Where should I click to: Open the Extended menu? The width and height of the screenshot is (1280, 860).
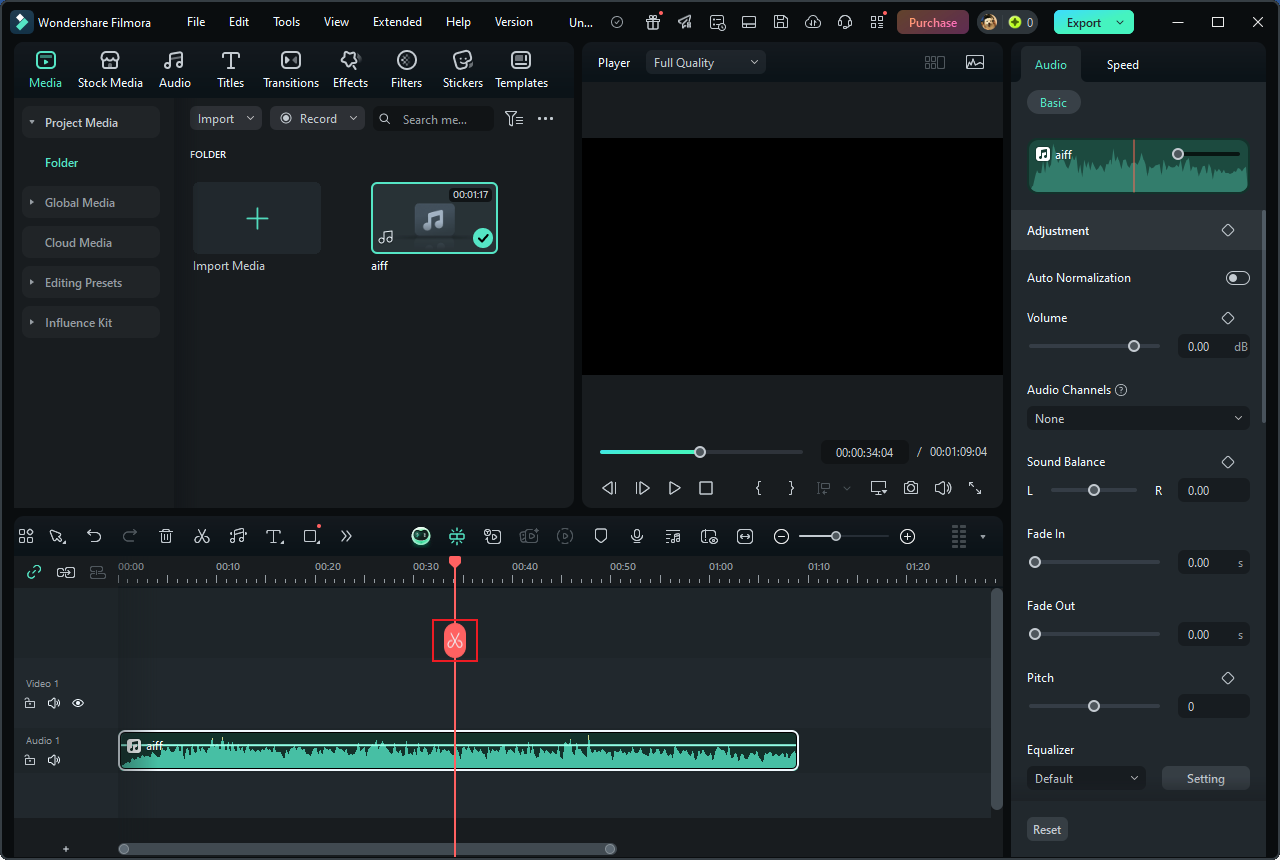[397, 22]
